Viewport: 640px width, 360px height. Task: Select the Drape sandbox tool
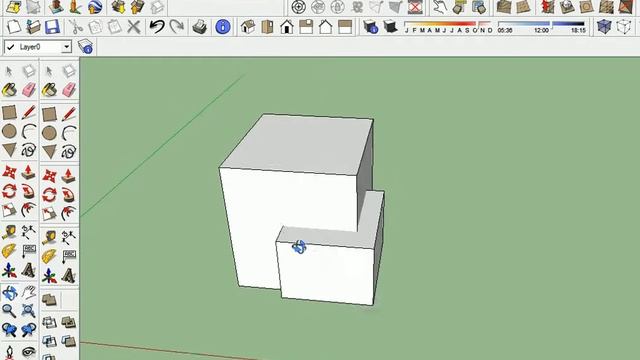tap(586, 7)
